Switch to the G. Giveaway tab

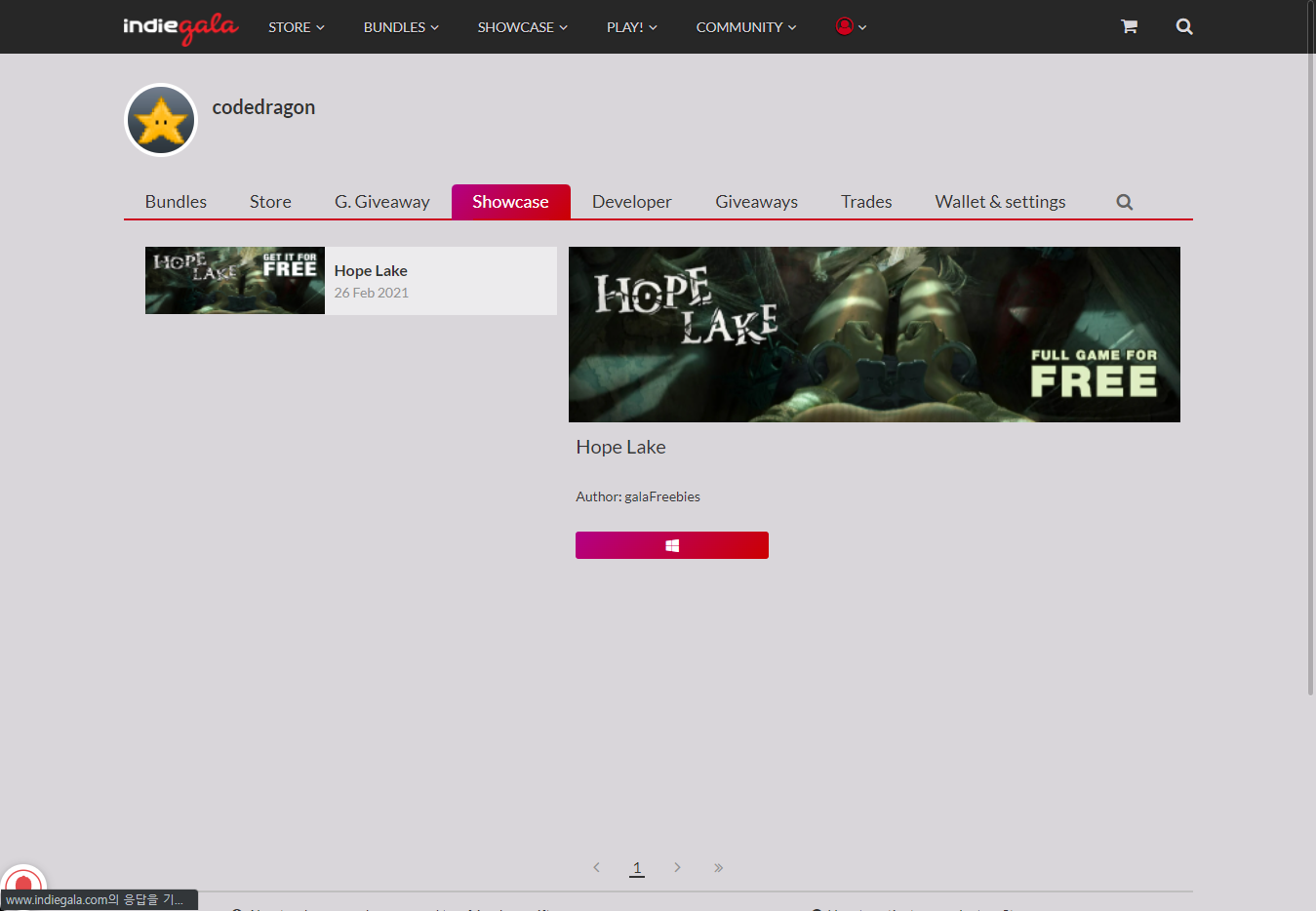pos(382,202)
